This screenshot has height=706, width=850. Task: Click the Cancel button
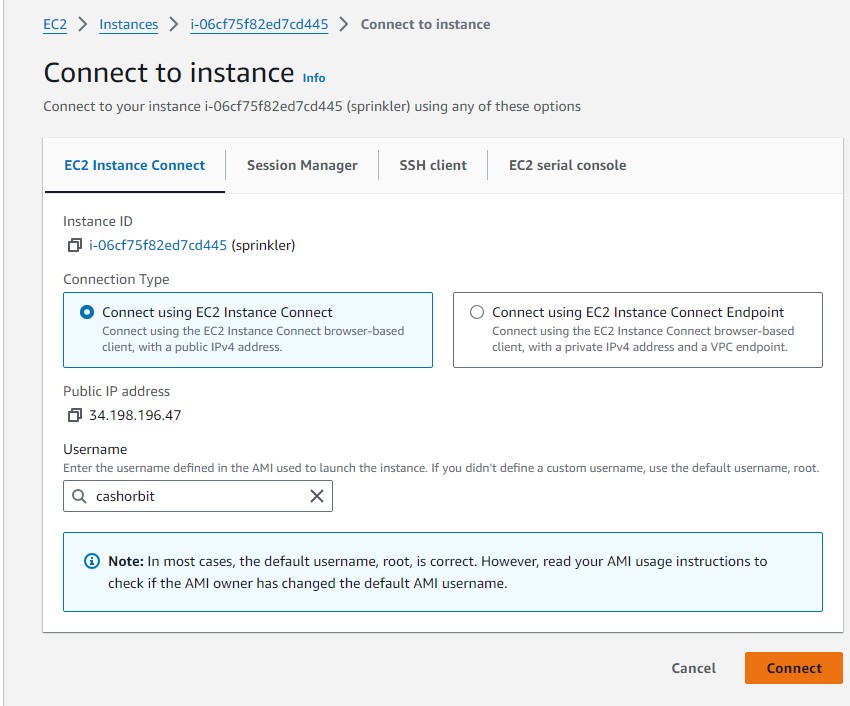point(693,668)
